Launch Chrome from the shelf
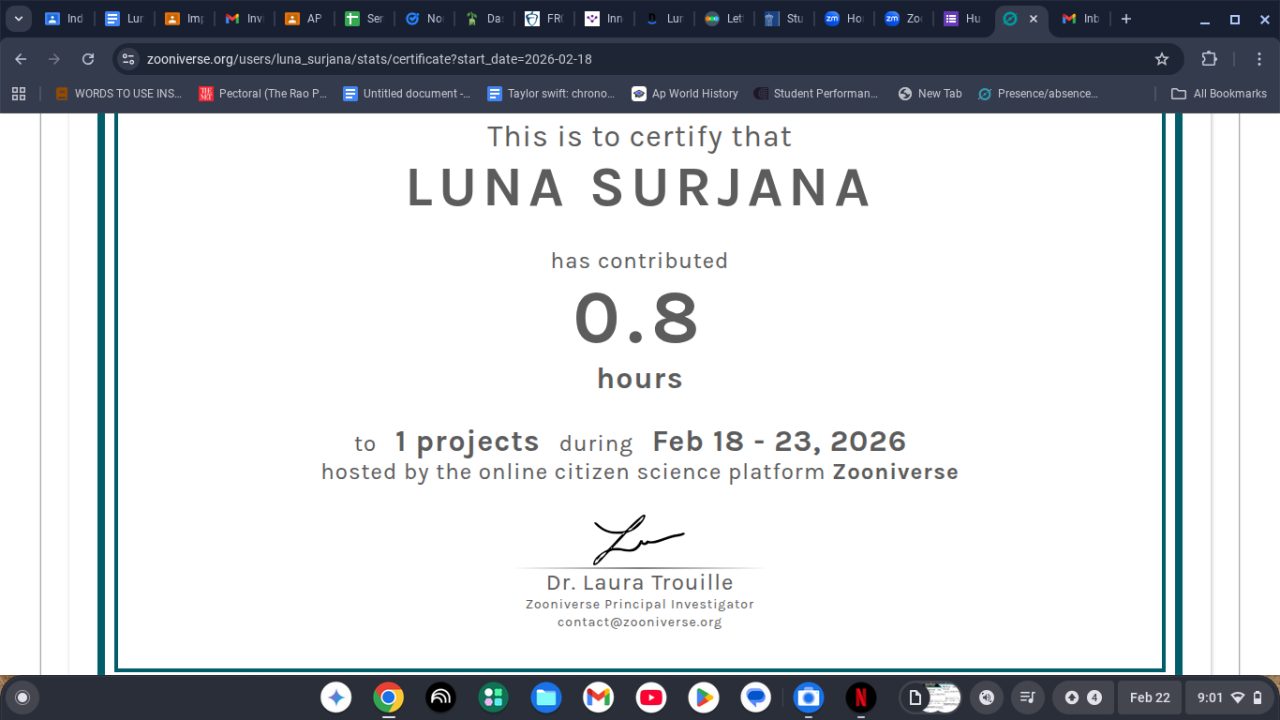The image size is (1280, 720). coord(388,697)
